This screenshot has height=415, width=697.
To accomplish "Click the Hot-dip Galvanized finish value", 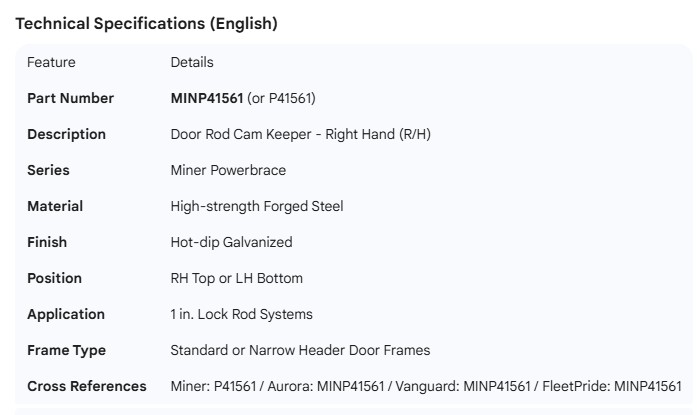I will 231,242.
